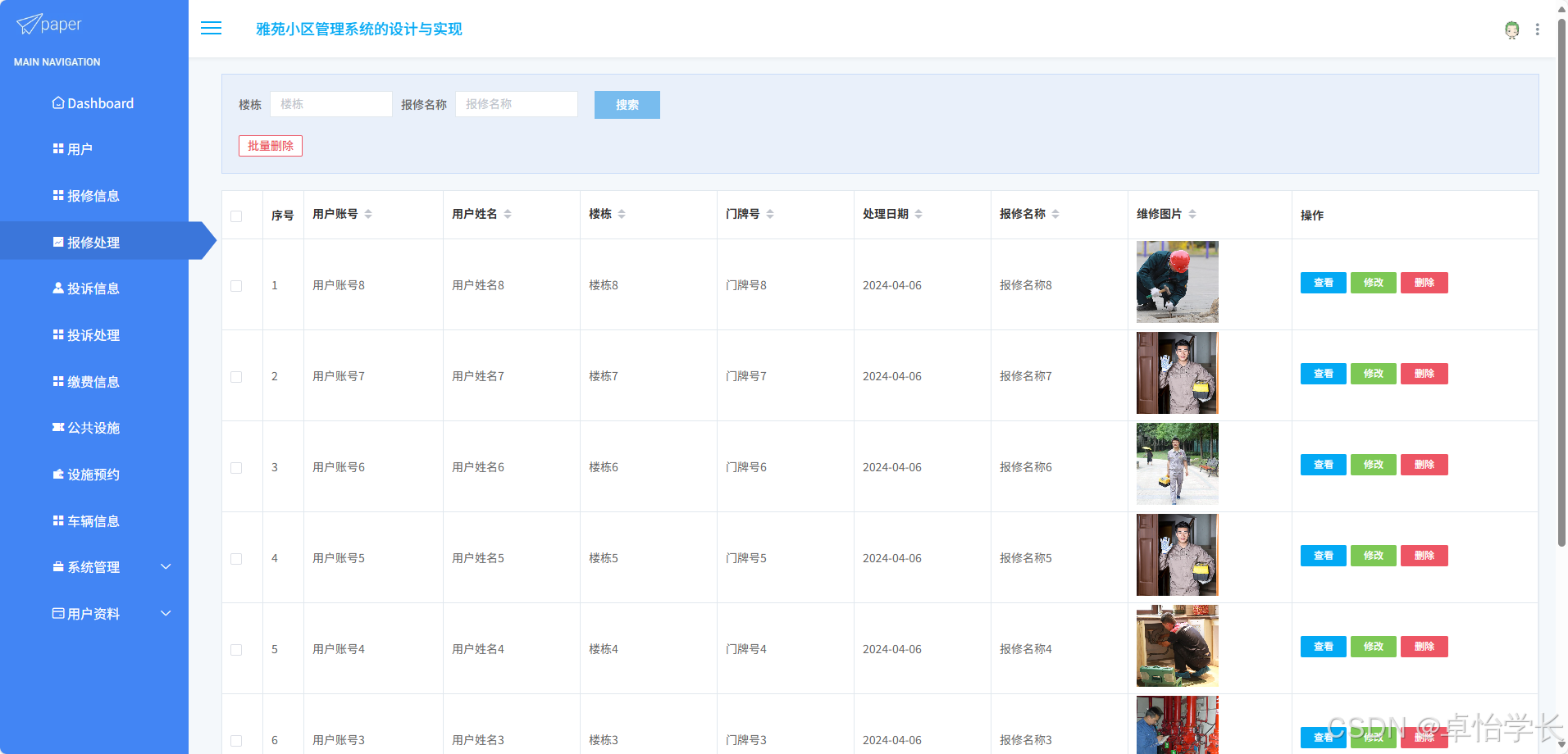Check the row checkbox for 用户账号6

coord(236,468)
